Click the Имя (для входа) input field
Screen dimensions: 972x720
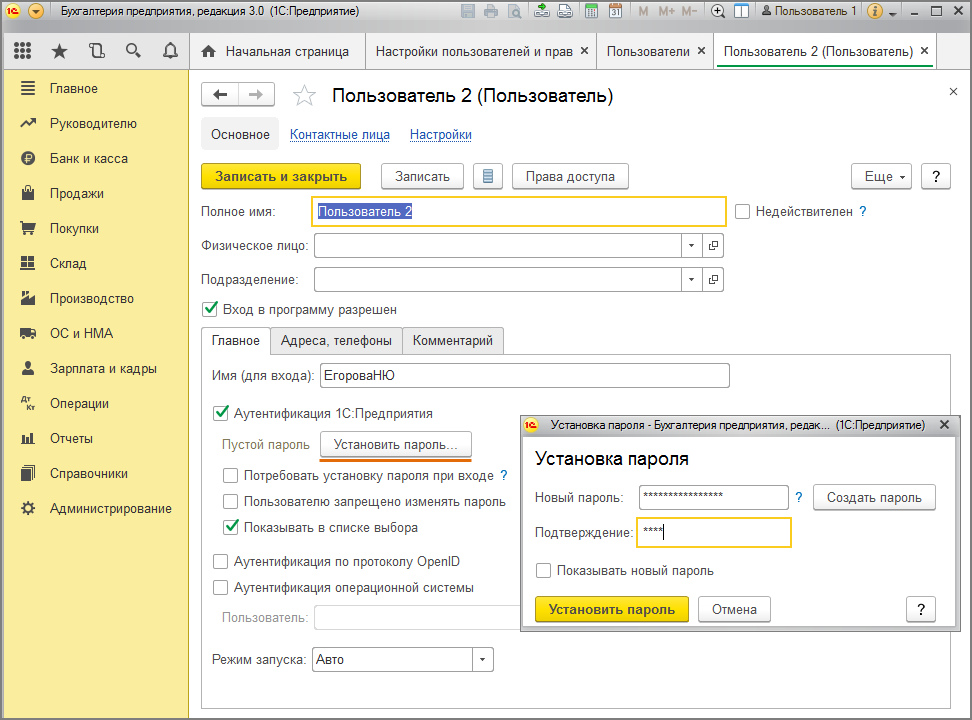click(524, 375)
